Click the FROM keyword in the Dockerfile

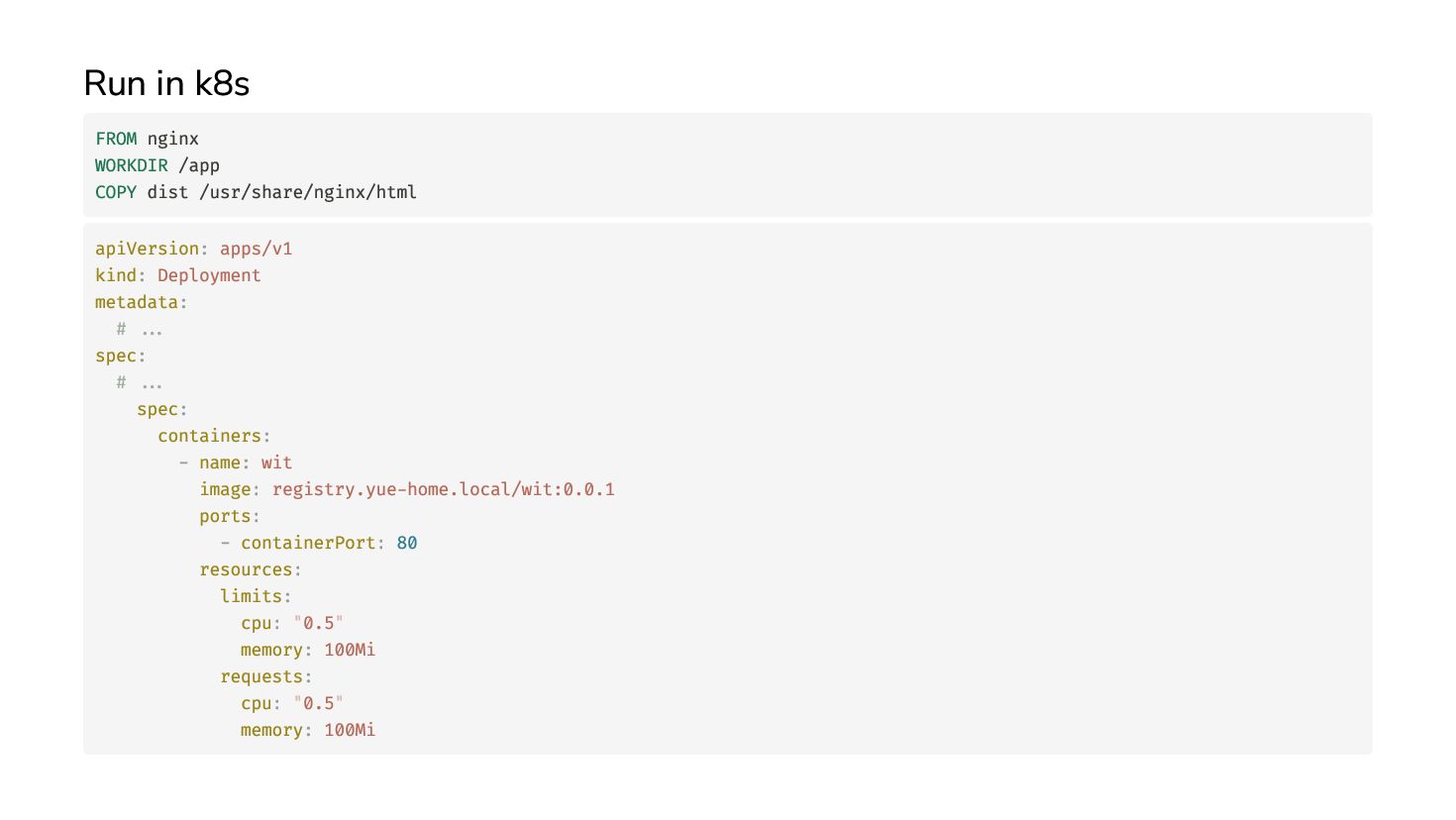click(116, 139)
